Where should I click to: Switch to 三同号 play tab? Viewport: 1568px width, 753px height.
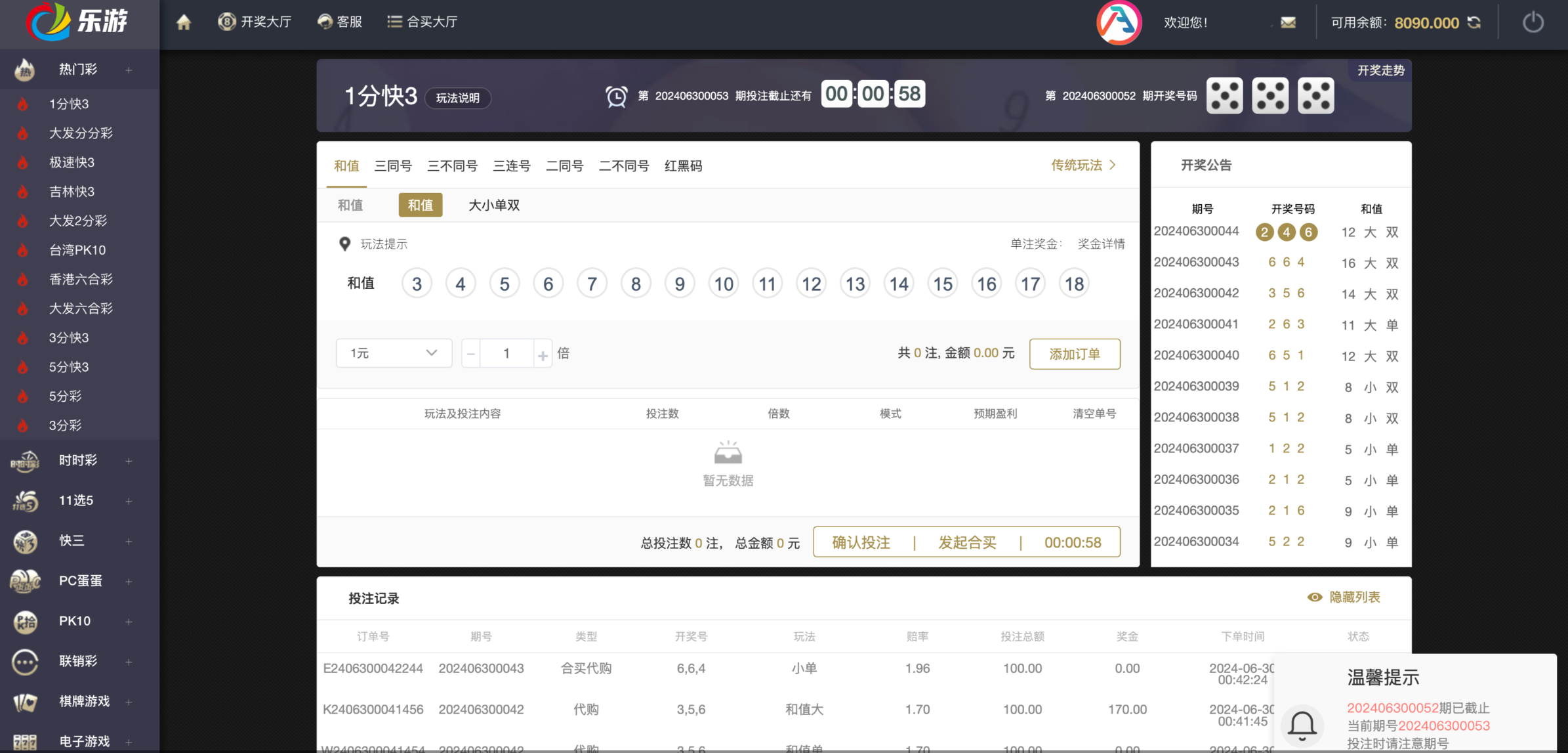click(393, 166)
